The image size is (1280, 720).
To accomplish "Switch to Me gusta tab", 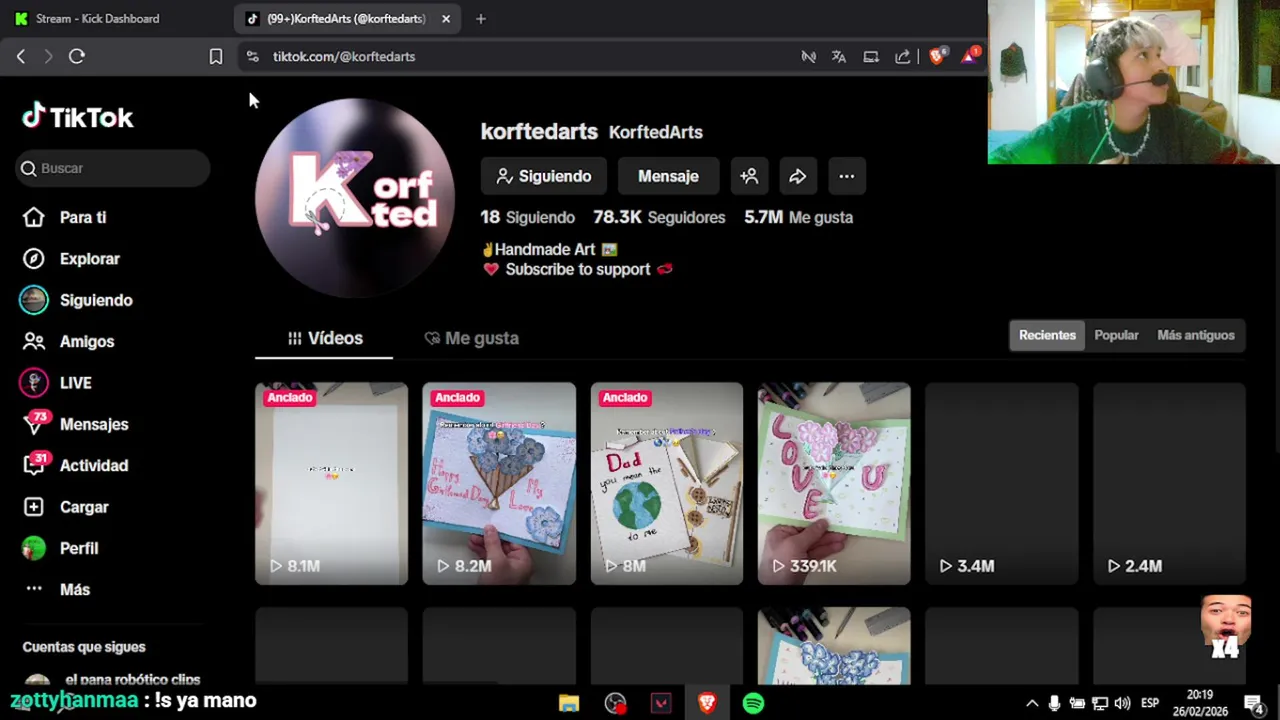I will (471, 338).
